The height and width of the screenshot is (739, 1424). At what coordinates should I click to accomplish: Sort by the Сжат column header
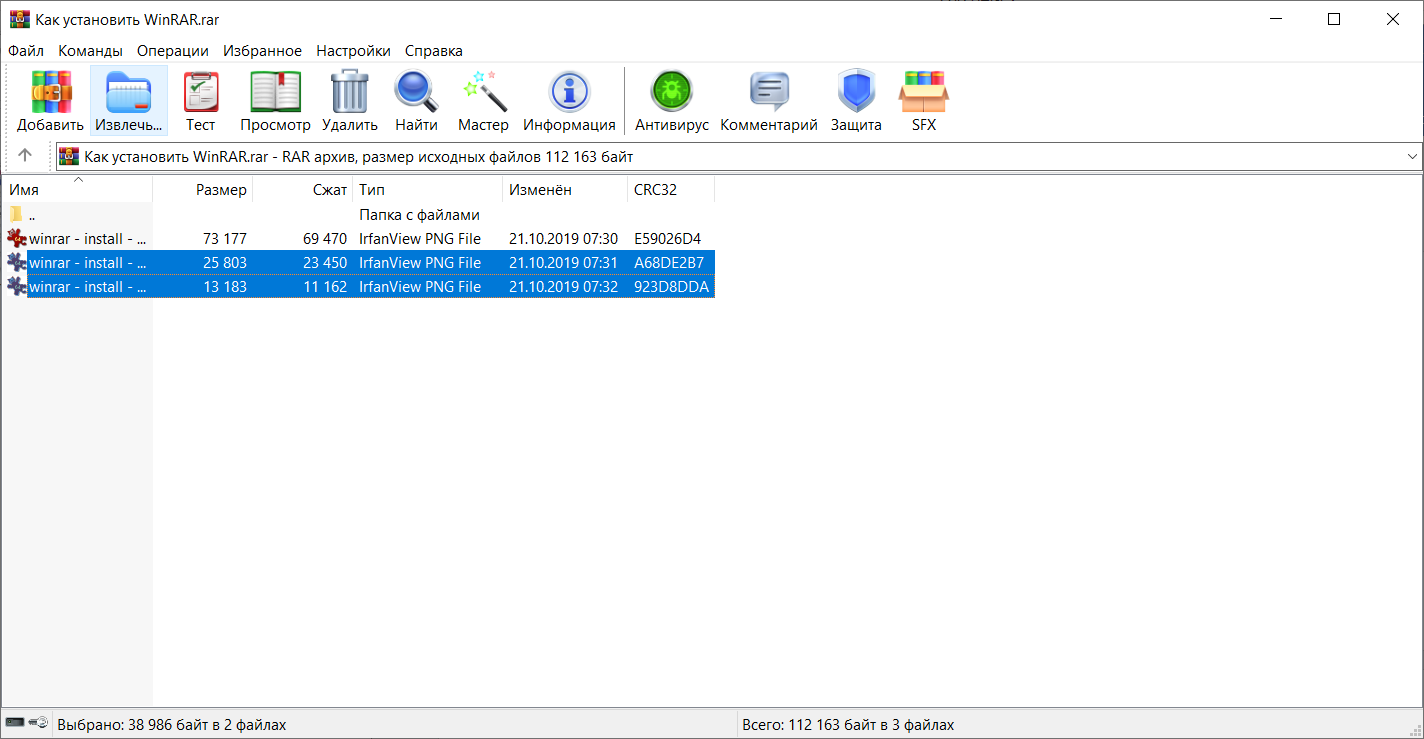(303, 189)
